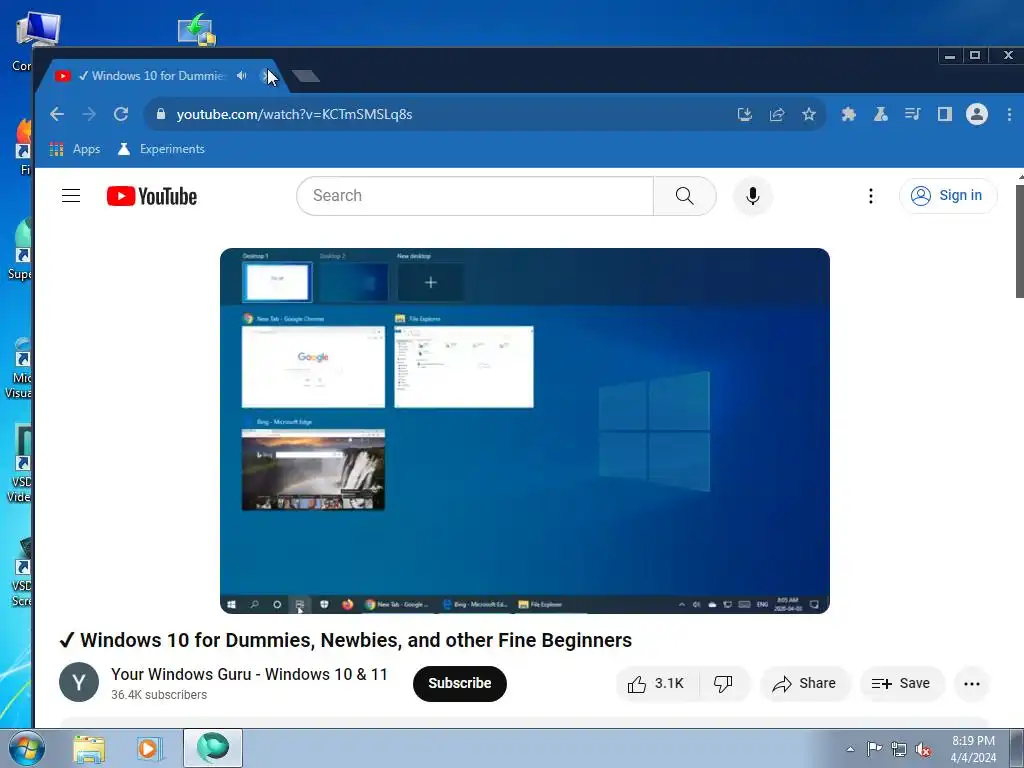Show hidden tray icons arrow
This screenshot has height=768, width=1024.
[850, 749]
